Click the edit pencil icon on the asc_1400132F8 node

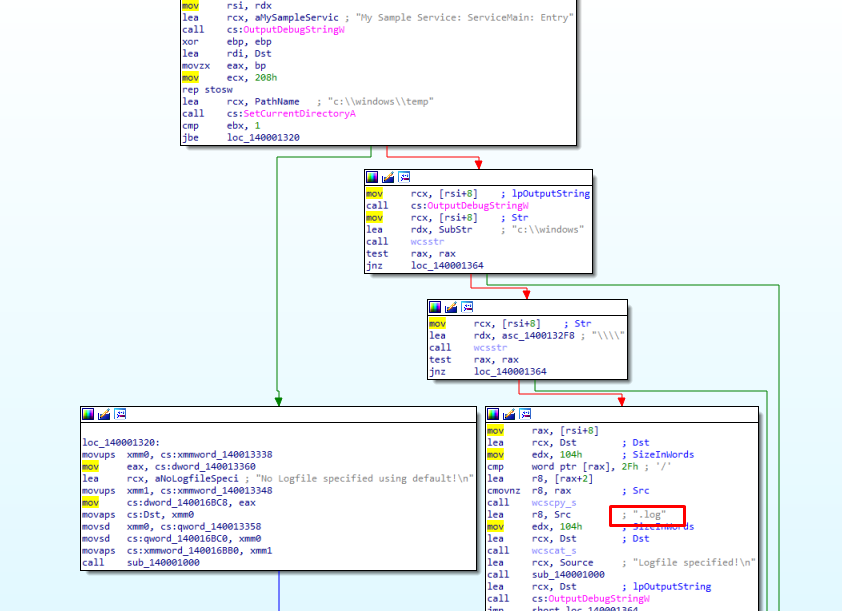pos(451,307)
